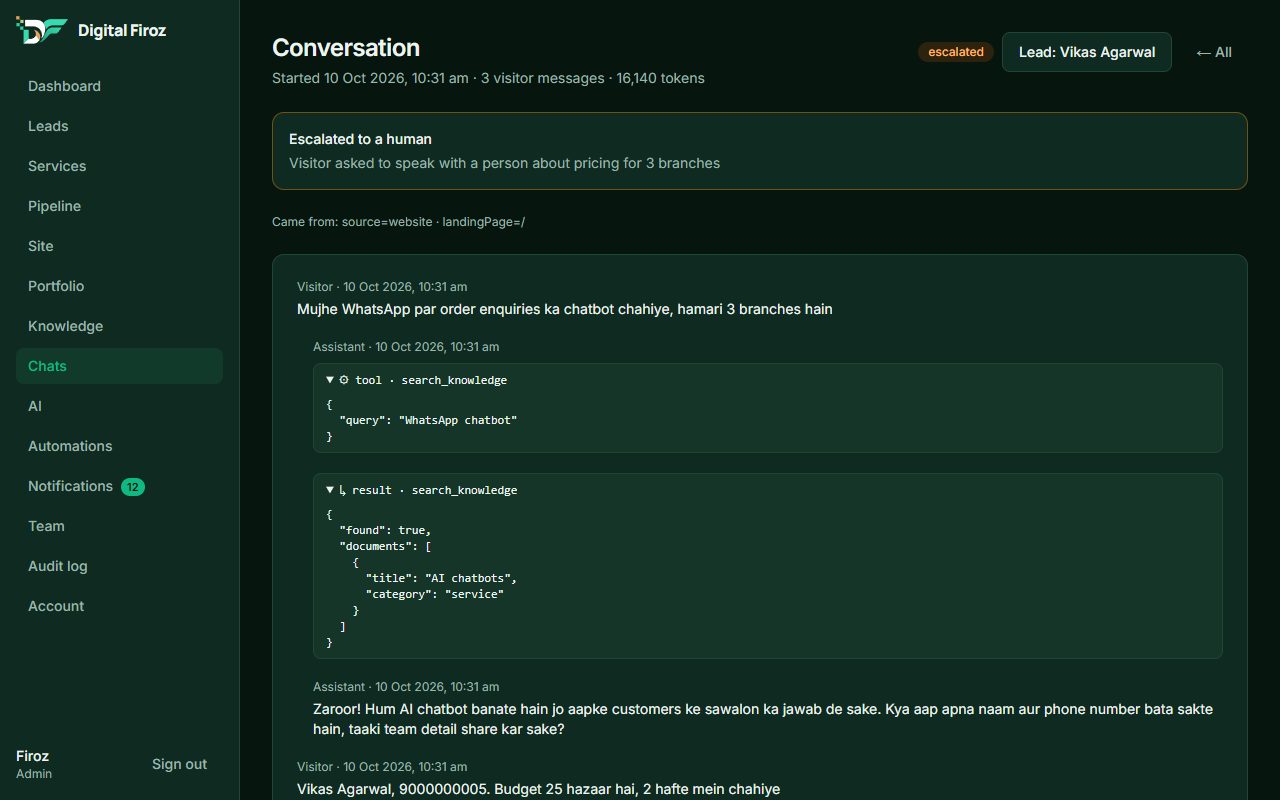View the Audit log

point(119,566)
